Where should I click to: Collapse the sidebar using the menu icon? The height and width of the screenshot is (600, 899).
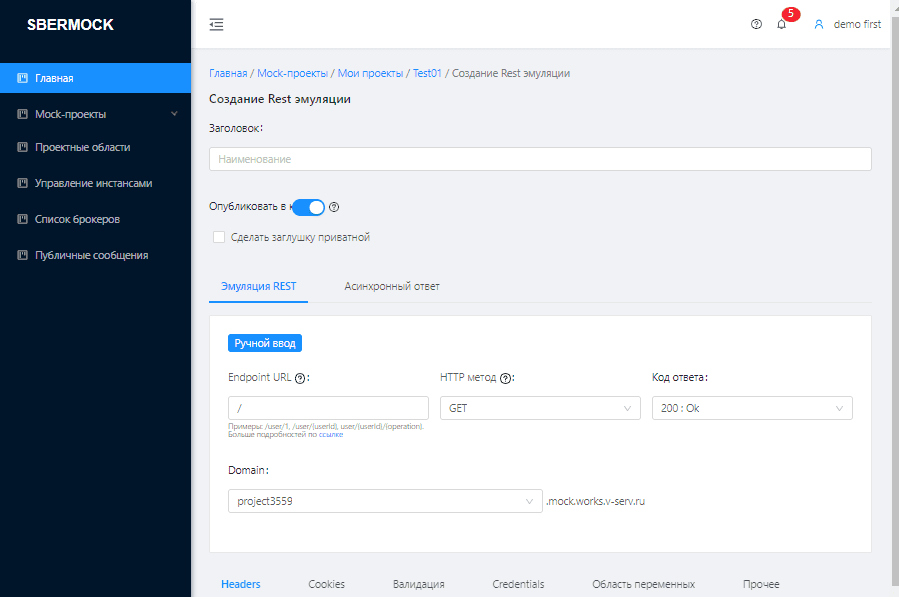click(216, 24)
